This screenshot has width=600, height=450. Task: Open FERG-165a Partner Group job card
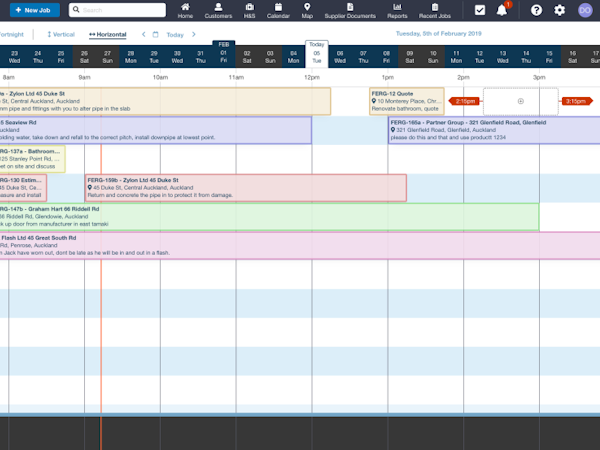[494, 130]
